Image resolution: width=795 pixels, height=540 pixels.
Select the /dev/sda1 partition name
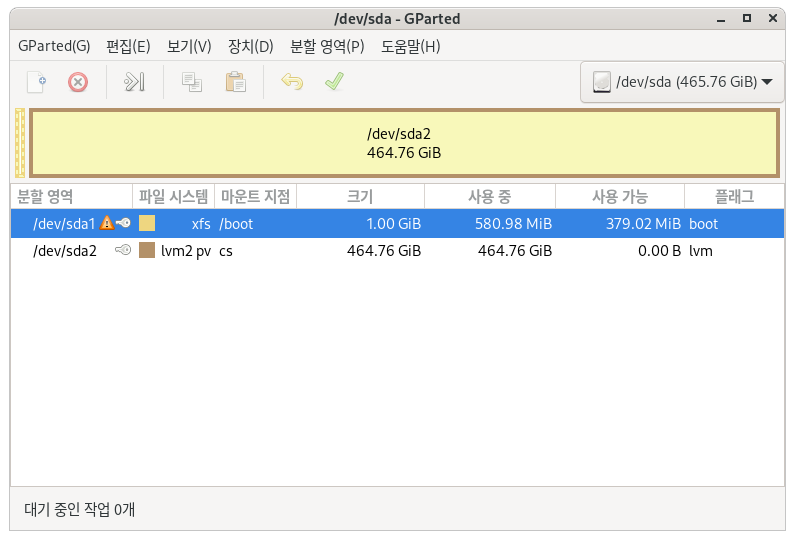[x=64, y=224]
